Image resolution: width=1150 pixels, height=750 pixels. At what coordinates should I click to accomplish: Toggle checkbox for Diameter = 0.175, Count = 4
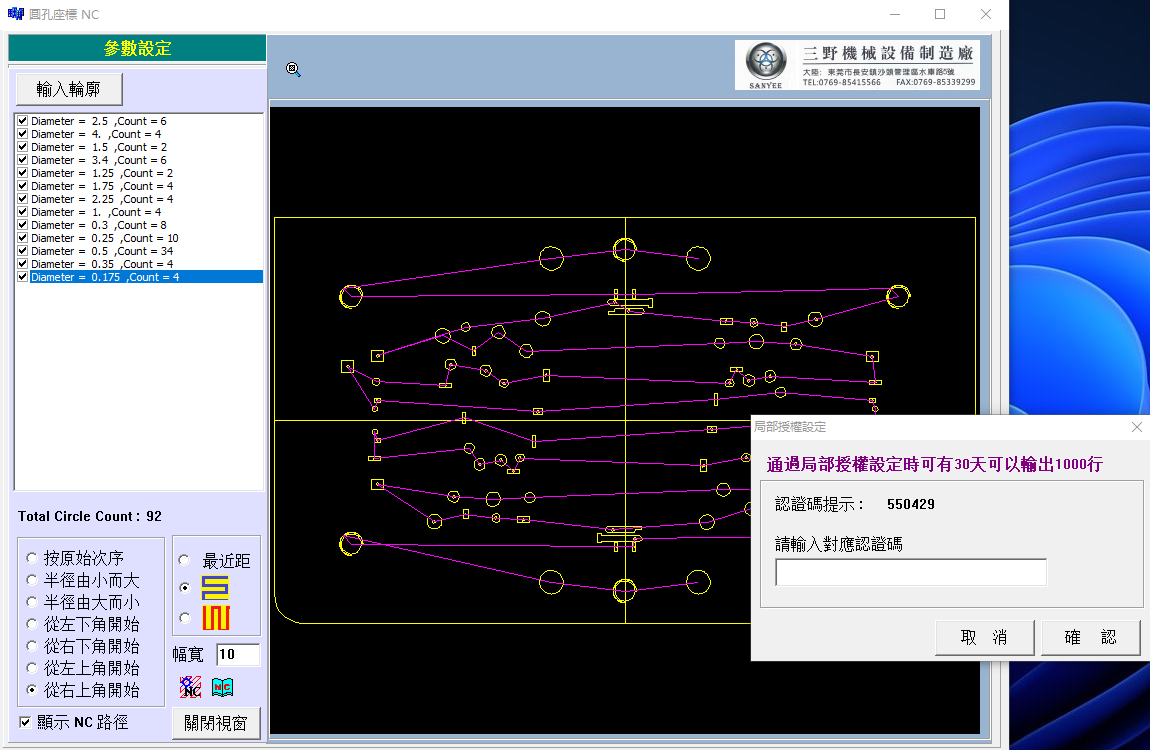pos(23,277)
